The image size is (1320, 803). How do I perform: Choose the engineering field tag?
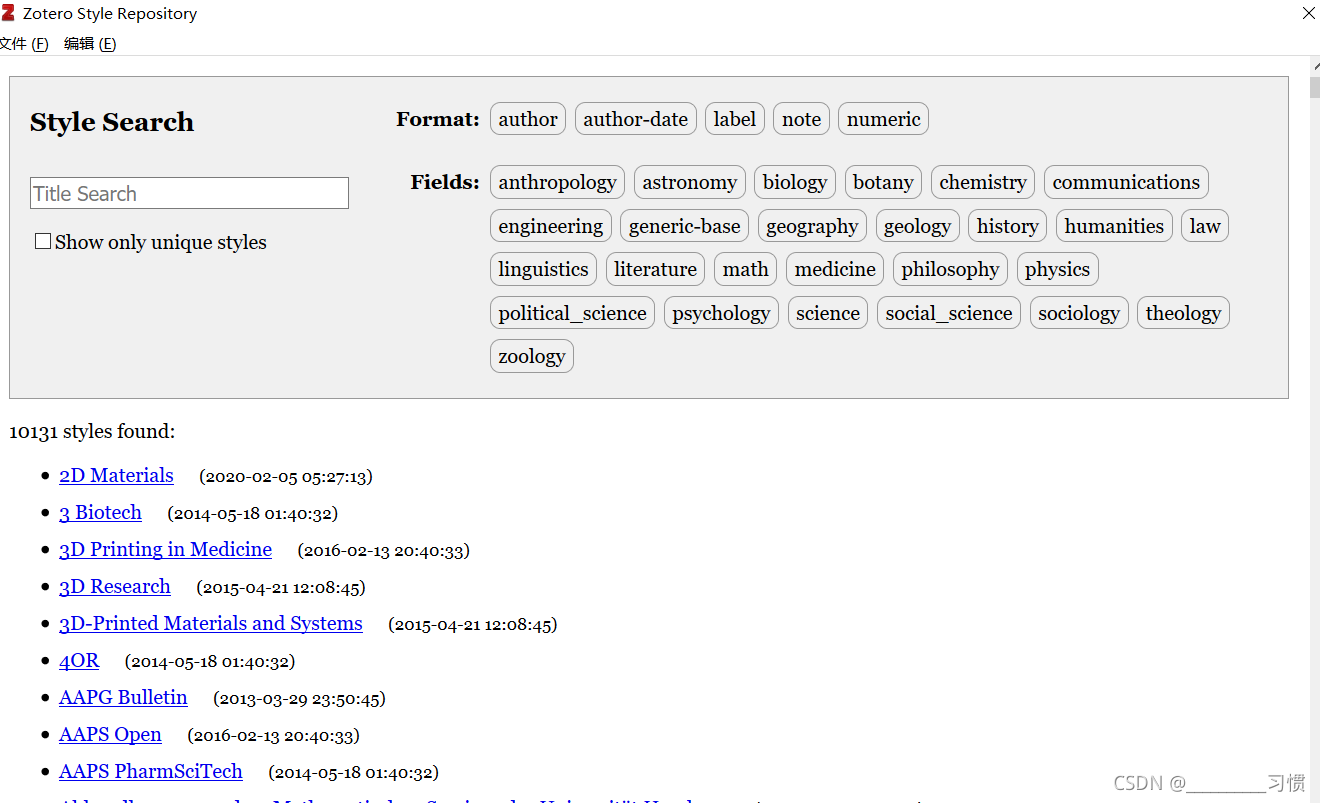click(550, 226)
